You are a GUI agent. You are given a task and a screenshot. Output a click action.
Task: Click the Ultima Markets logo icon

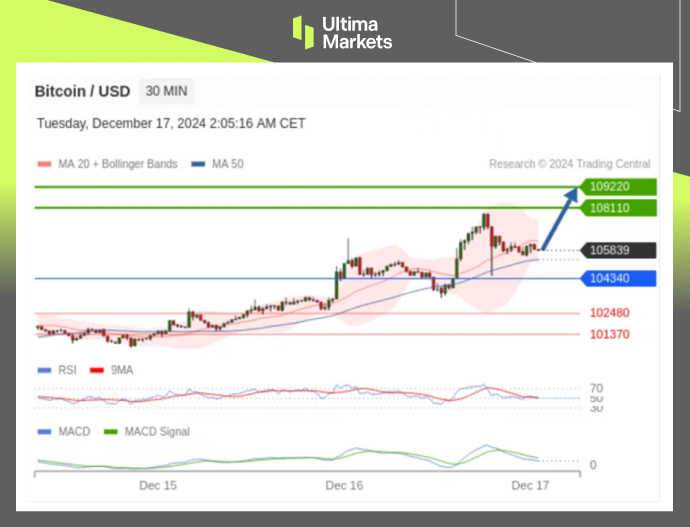303,32
